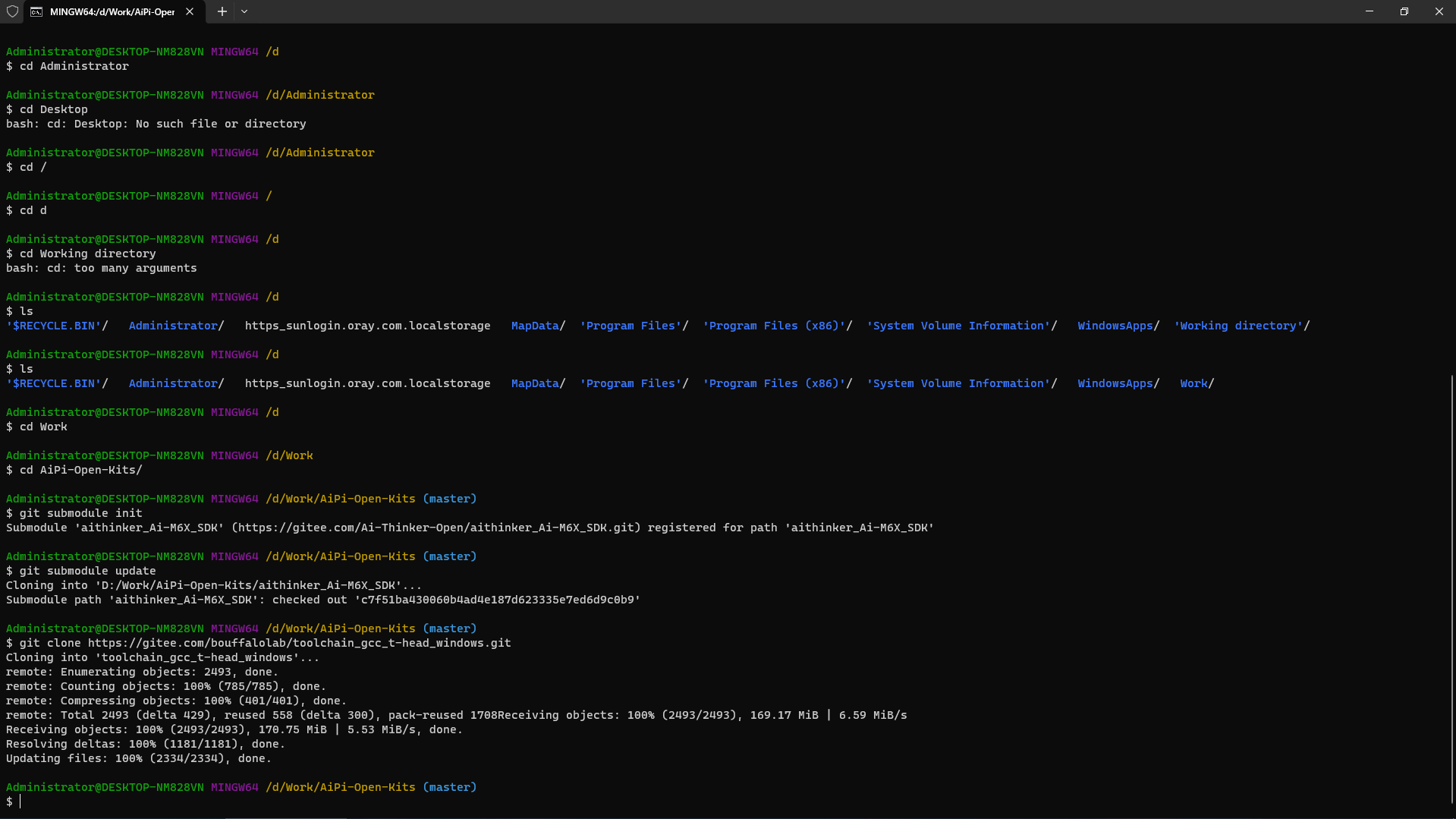Click the final command prompt cursor line
1456x819 pixels.
14,802
